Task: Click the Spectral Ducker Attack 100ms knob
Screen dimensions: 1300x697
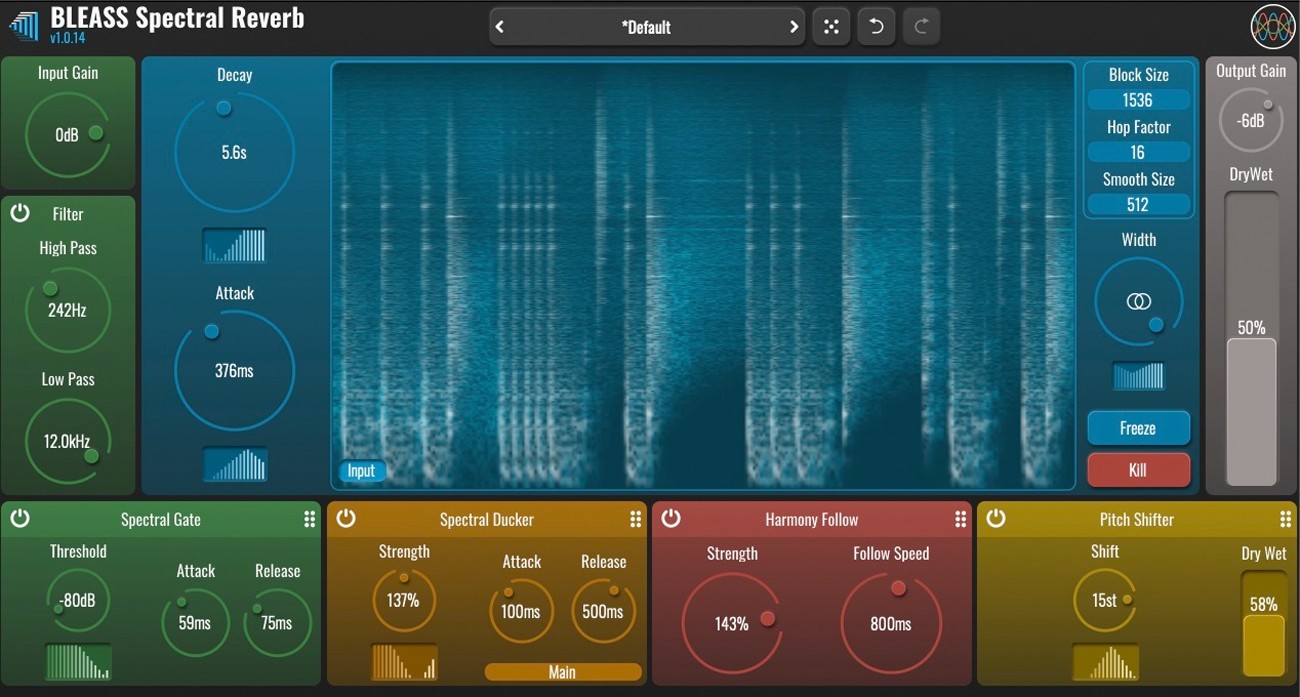Action: pyautogui.click(x=521, y=611)
